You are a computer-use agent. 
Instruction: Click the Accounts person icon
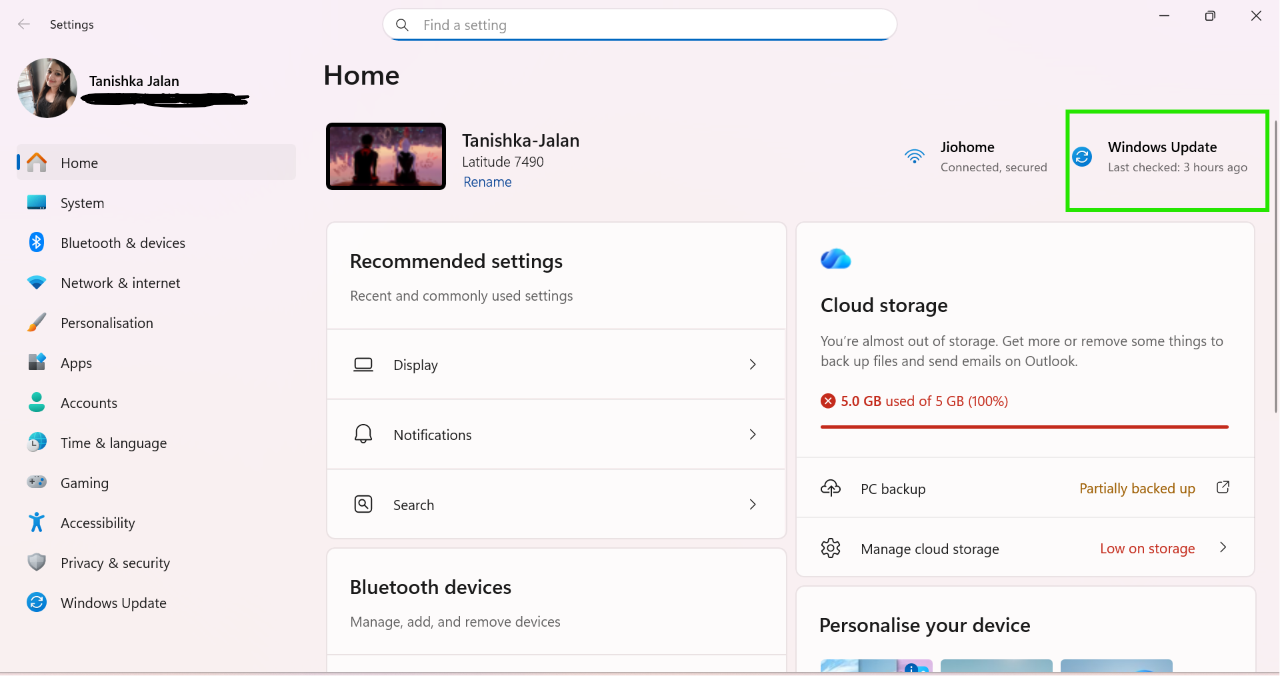click(37, 402)
